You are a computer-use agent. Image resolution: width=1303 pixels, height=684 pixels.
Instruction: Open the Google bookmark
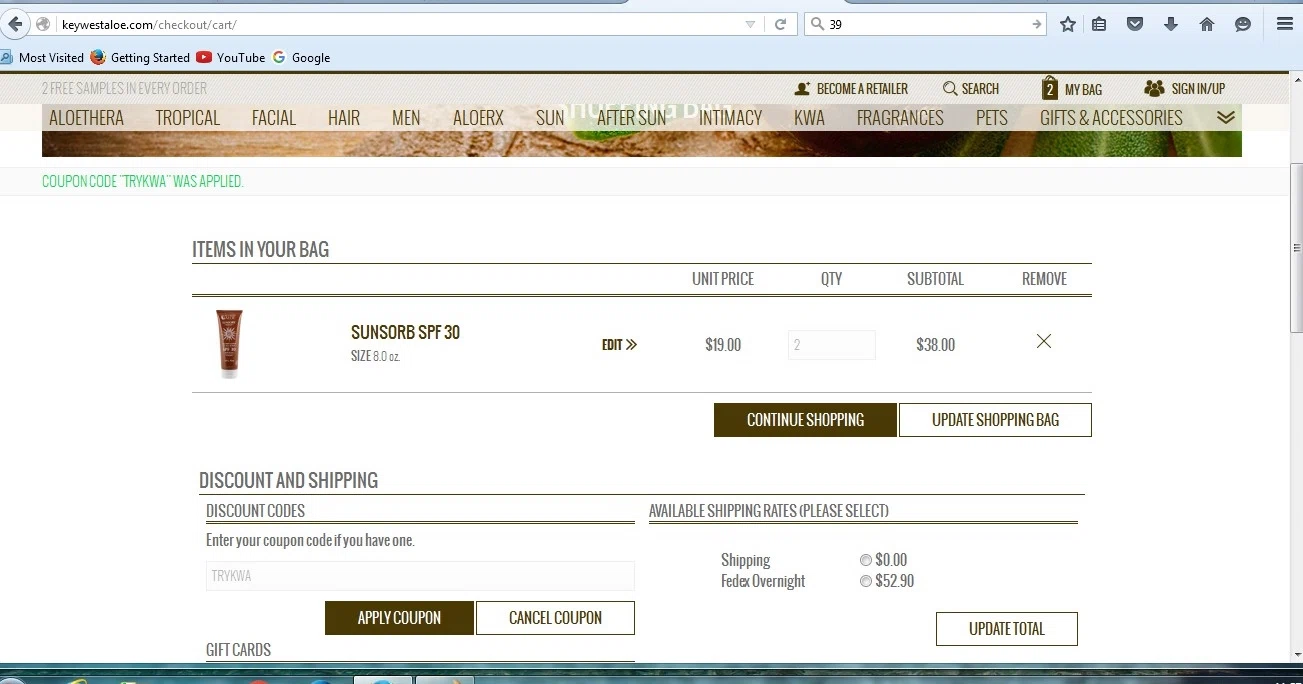point(301,58)
